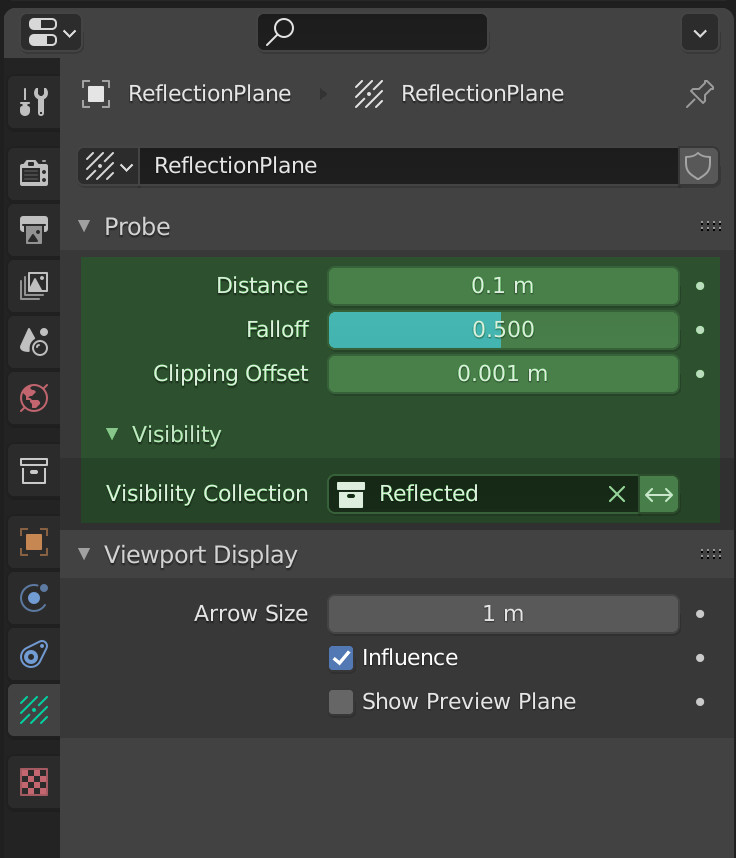
Task: Open the light probe data-block dropdown
Action: [109, 166]
